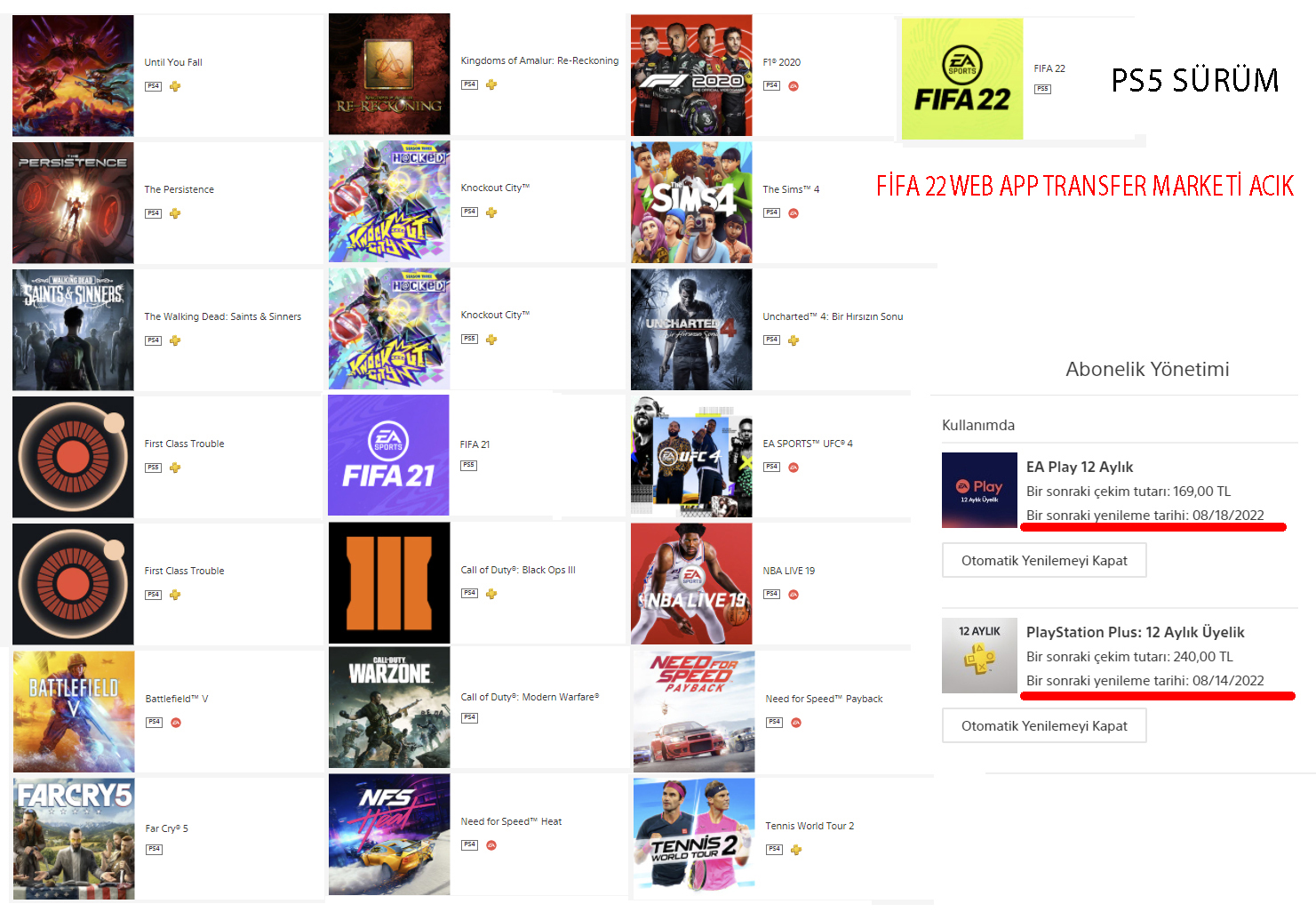Click EA Play icon under Battlefield V
1316x912 pixels.
[x=176, y=723]
